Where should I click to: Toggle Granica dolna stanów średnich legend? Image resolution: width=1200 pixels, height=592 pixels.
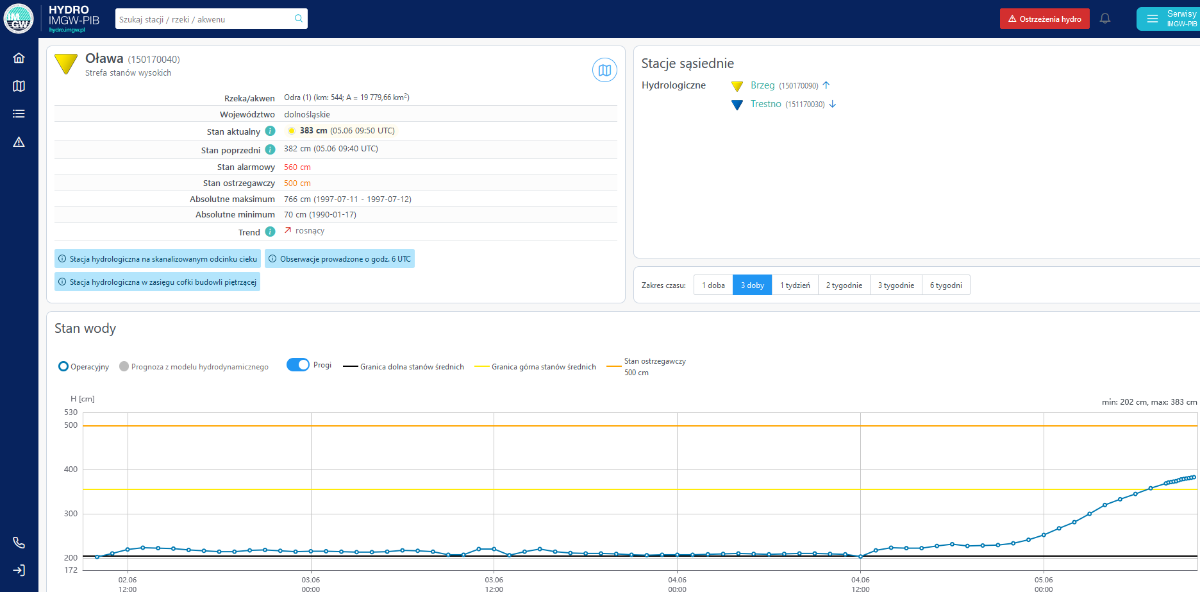pyautogui.click(x=403, y=367)
